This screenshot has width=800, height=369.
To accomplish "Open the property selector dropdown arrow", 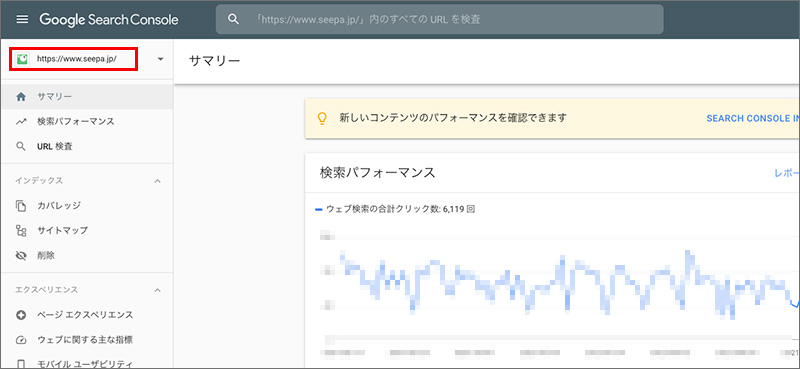I will click(161, 59).
